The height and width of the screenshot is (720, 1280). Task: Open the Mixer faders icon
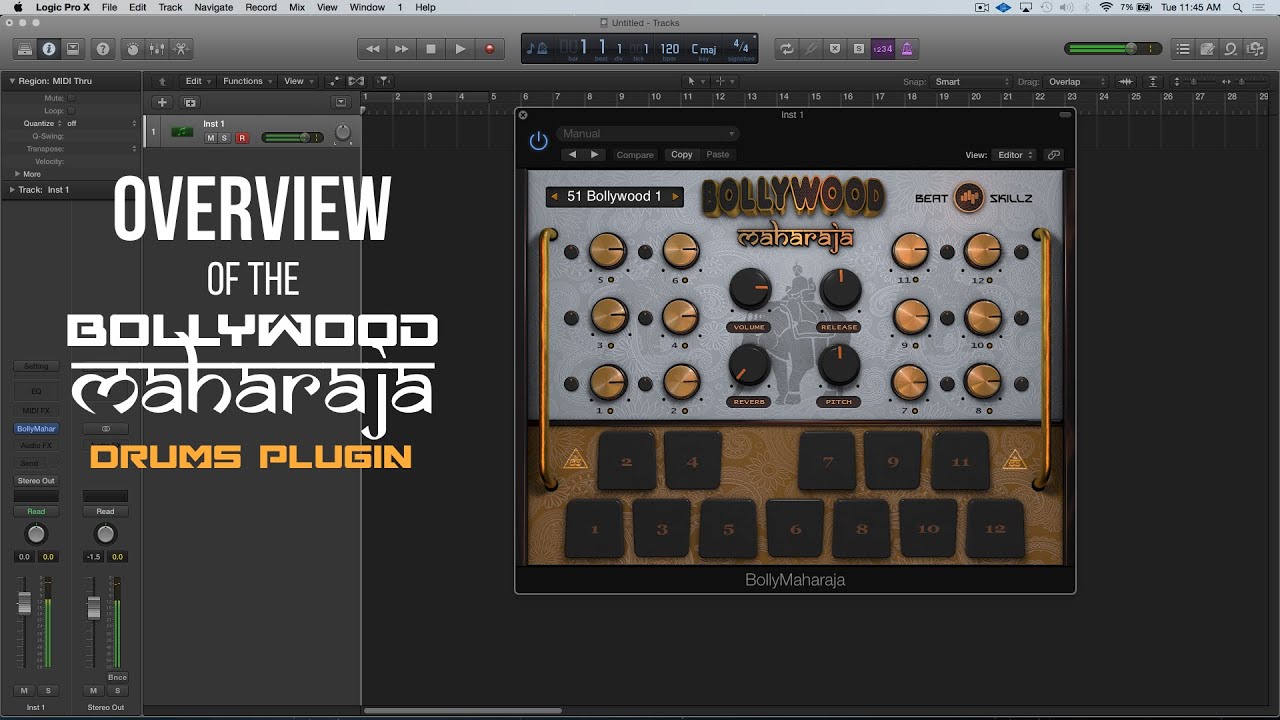point(156,48)
